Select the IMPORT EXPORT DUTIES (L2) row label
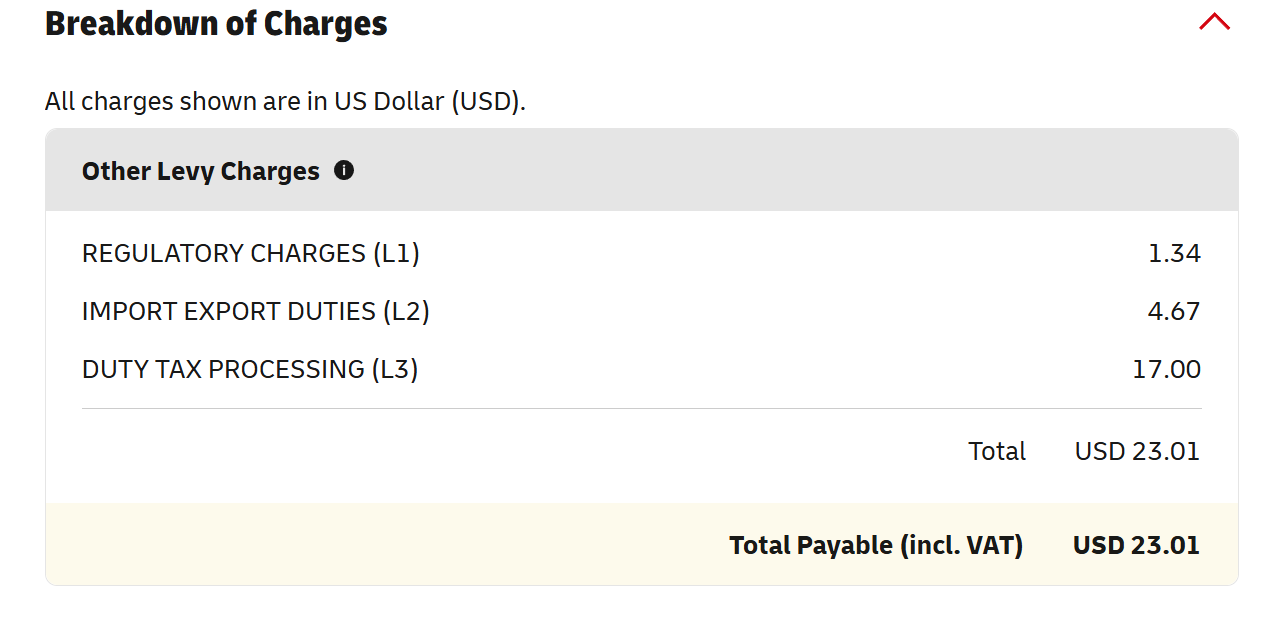Image resolution: width=1281 pixels, height=619 pixels. pos(255,312)
